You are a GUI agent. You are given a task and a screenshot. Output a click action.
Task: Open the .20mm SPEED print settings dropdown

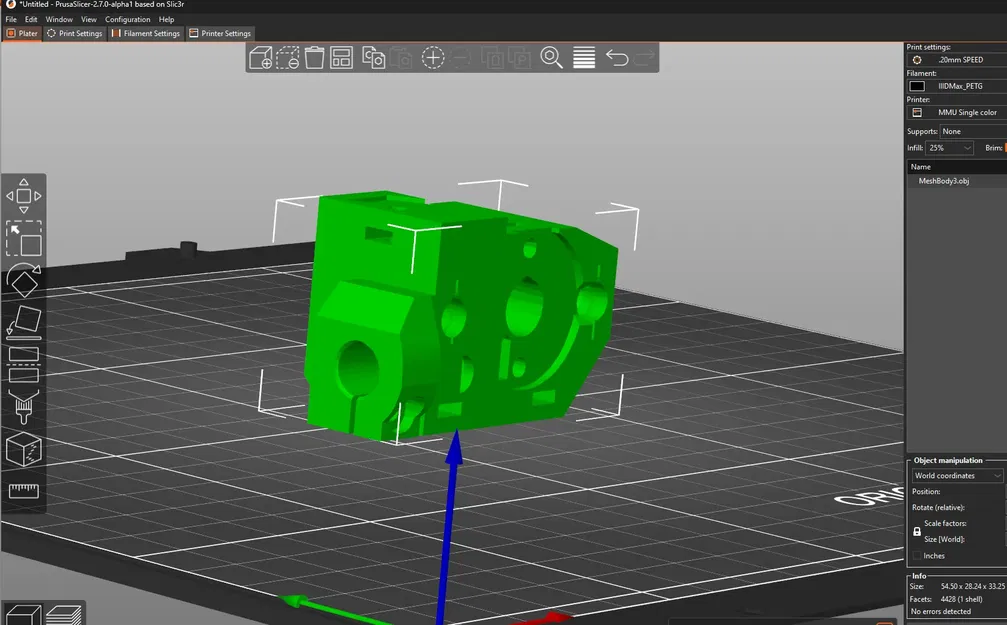click(x=958, y=60)
